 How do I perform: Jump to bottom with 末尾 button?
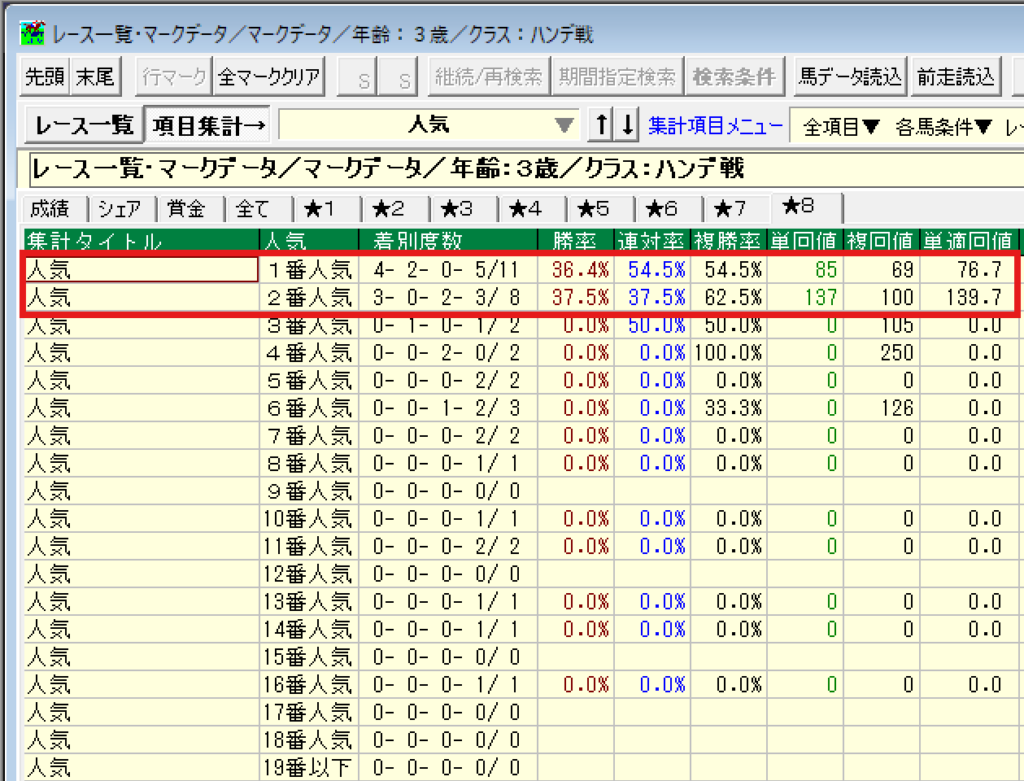tap(97, 77)
